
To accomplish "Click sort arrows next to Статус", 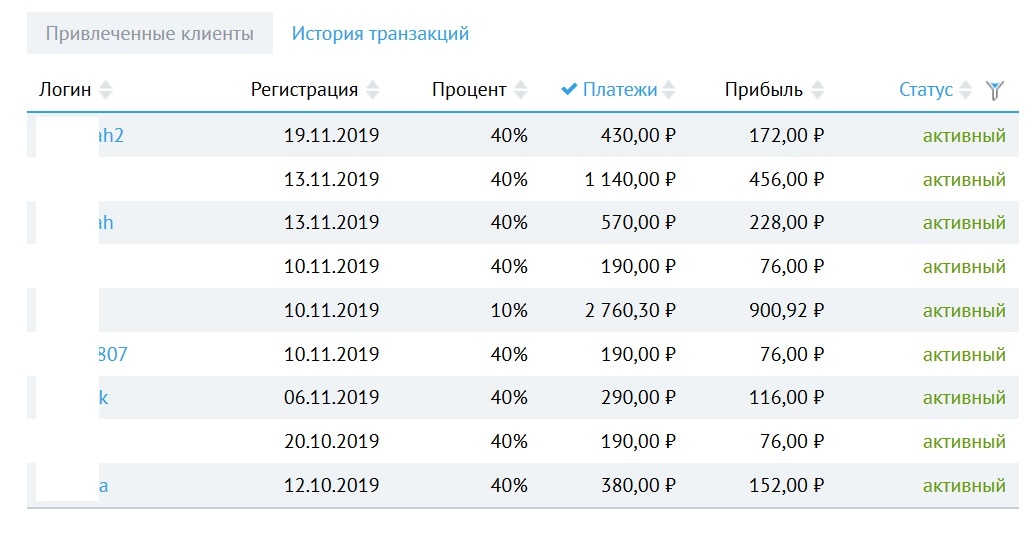I will [966, 90].
